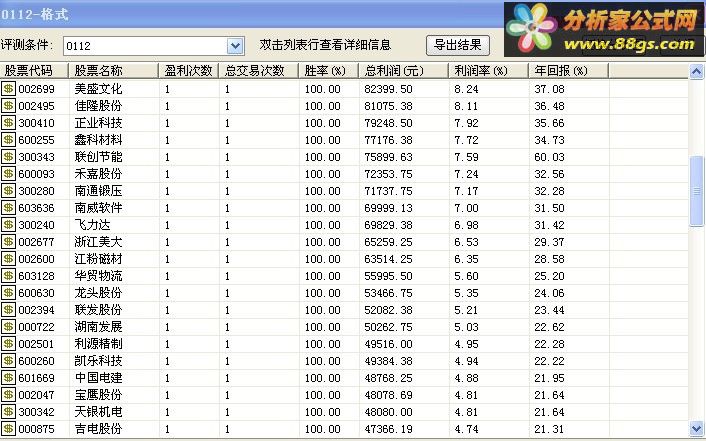706x441 pixels.
Task: Select stock name 联发股份
Action: (98, 310)
